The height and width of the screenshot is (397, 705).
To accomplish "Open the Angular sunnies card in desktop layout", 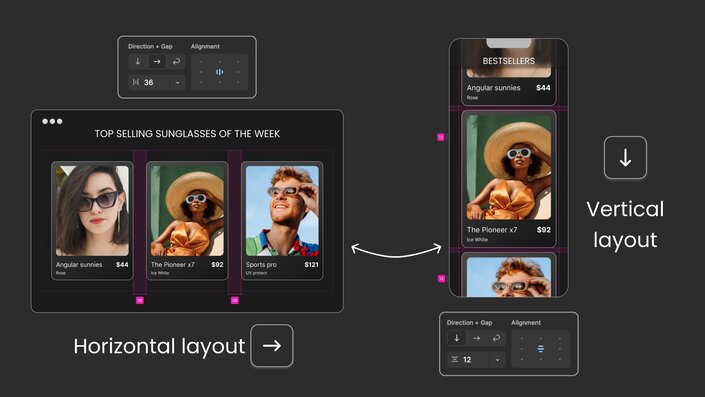I will click(x=92, y=220).
